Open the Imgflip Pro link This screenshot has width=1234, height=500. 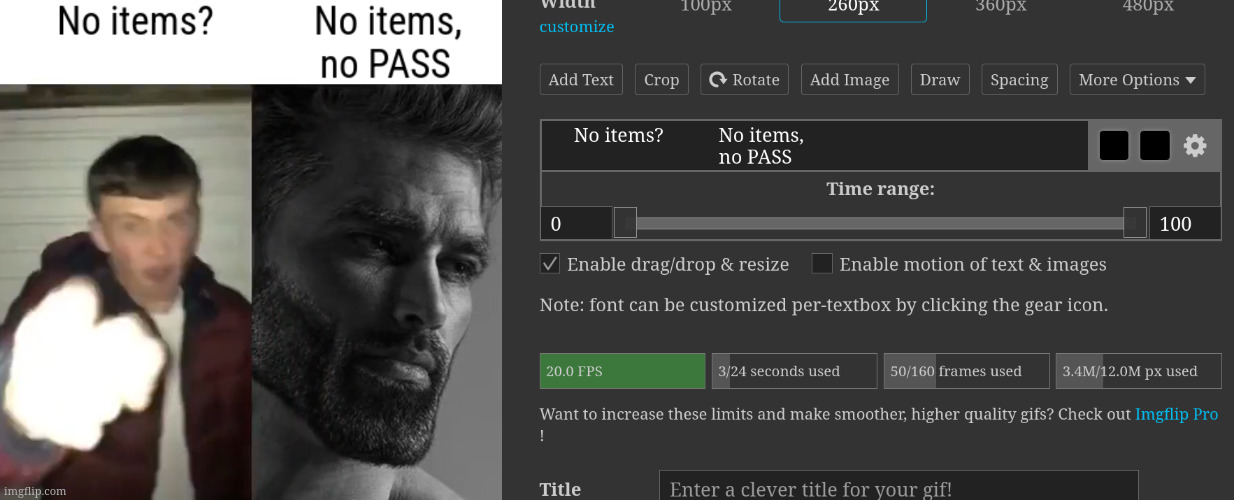click(x=1176, y=414)
